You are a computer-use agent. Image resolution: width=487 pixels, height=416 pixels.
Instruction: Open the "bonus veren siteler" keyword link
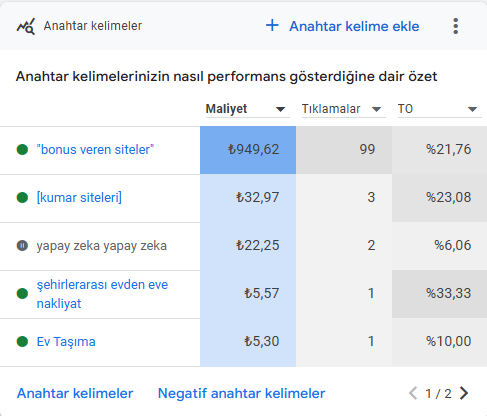[x=95, y=150]
